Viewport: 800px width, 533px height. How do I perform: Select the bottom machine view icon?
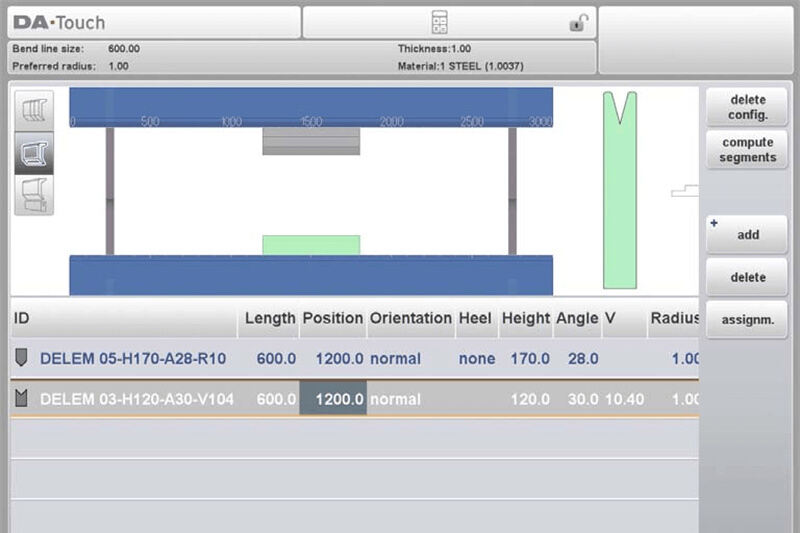tap(33, 194)
